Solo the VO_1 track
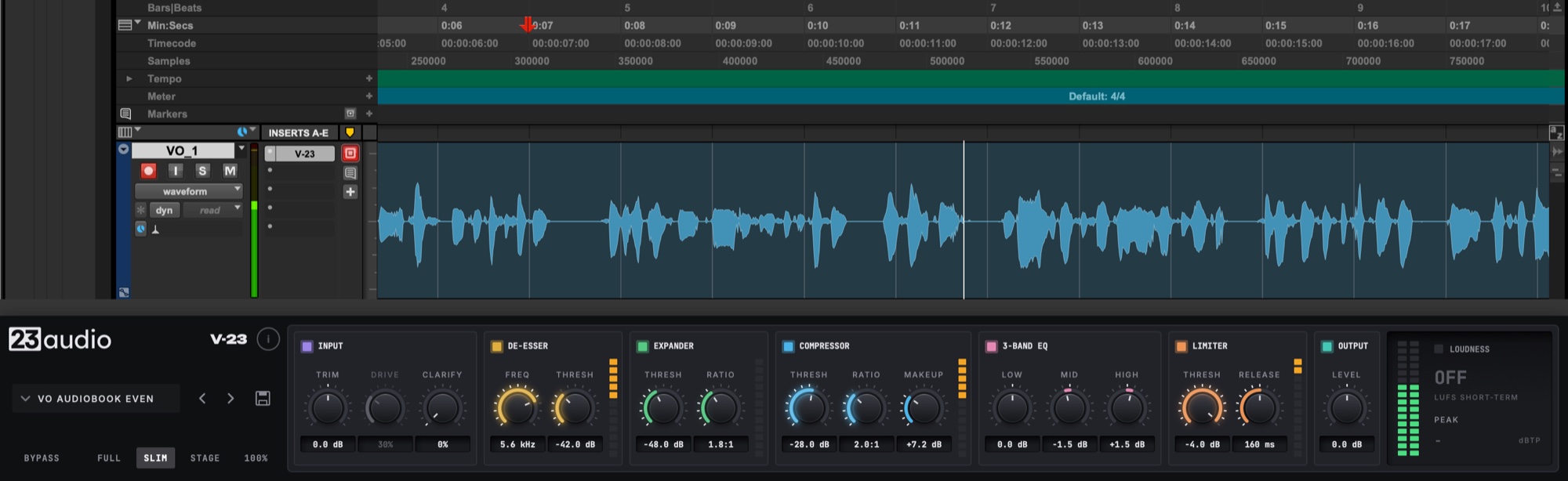 click(202, 171)
